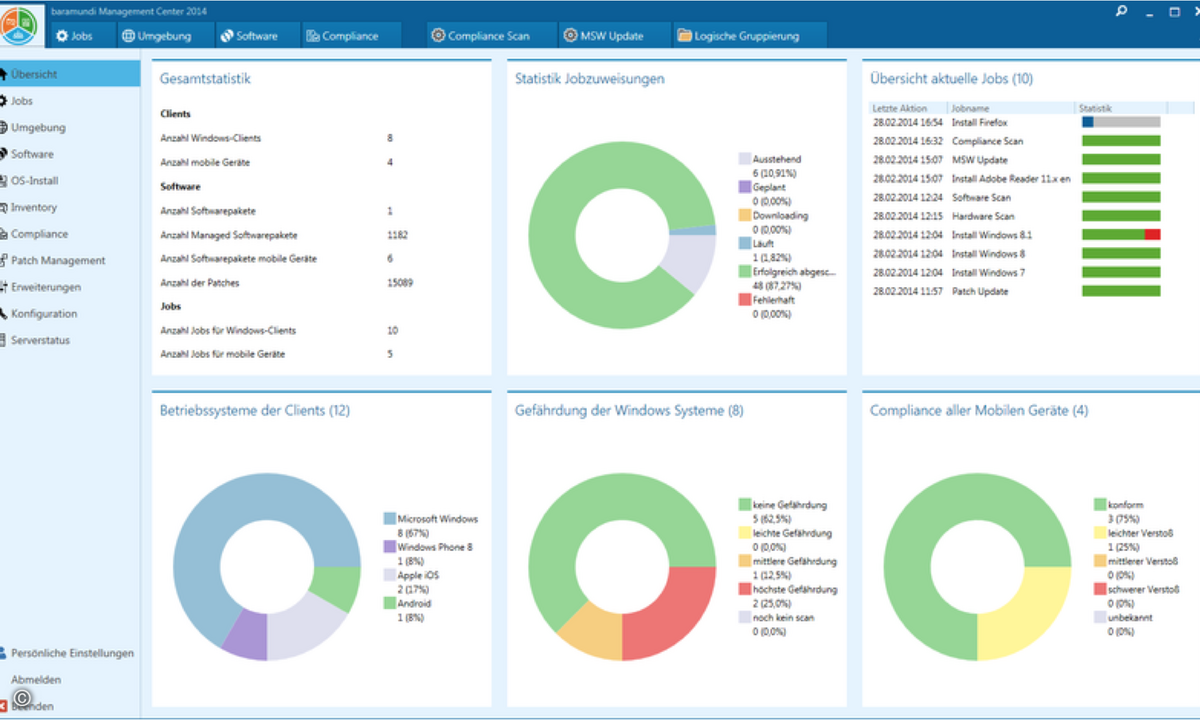Open Persönliche Einstellungen
Viewport: 1200px width, 720px height.
[x=70, y=653]
